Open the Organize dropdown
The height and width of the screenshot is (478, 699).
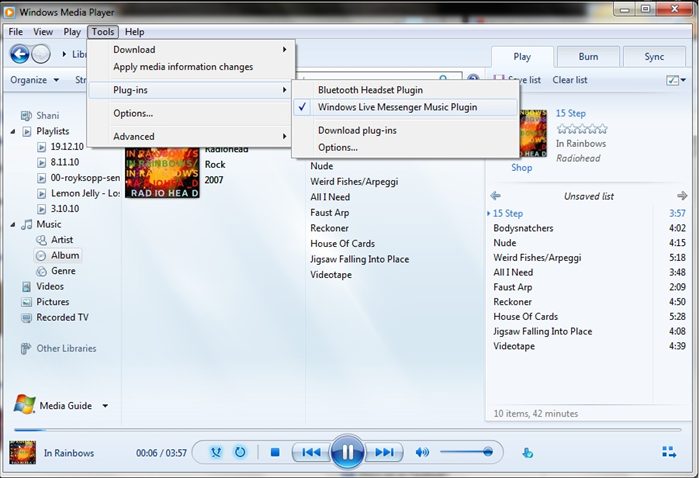click(35, 80)
